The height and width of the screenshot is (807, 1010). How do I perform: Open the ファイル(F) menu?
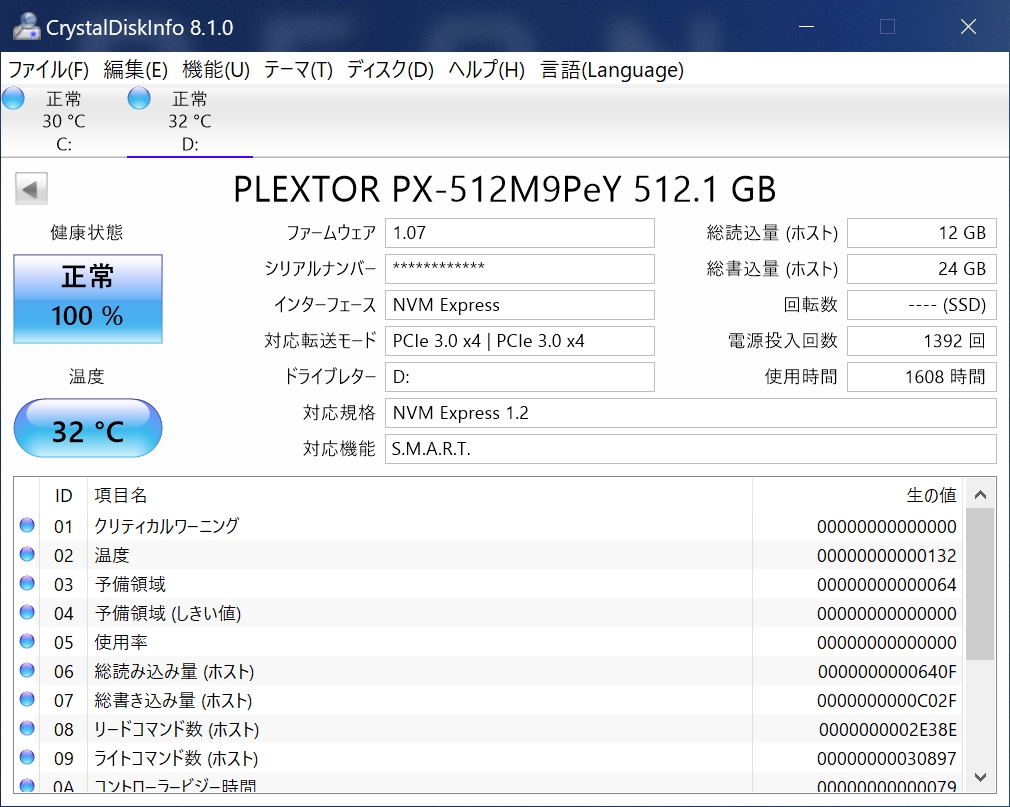[x=48, y=70]
